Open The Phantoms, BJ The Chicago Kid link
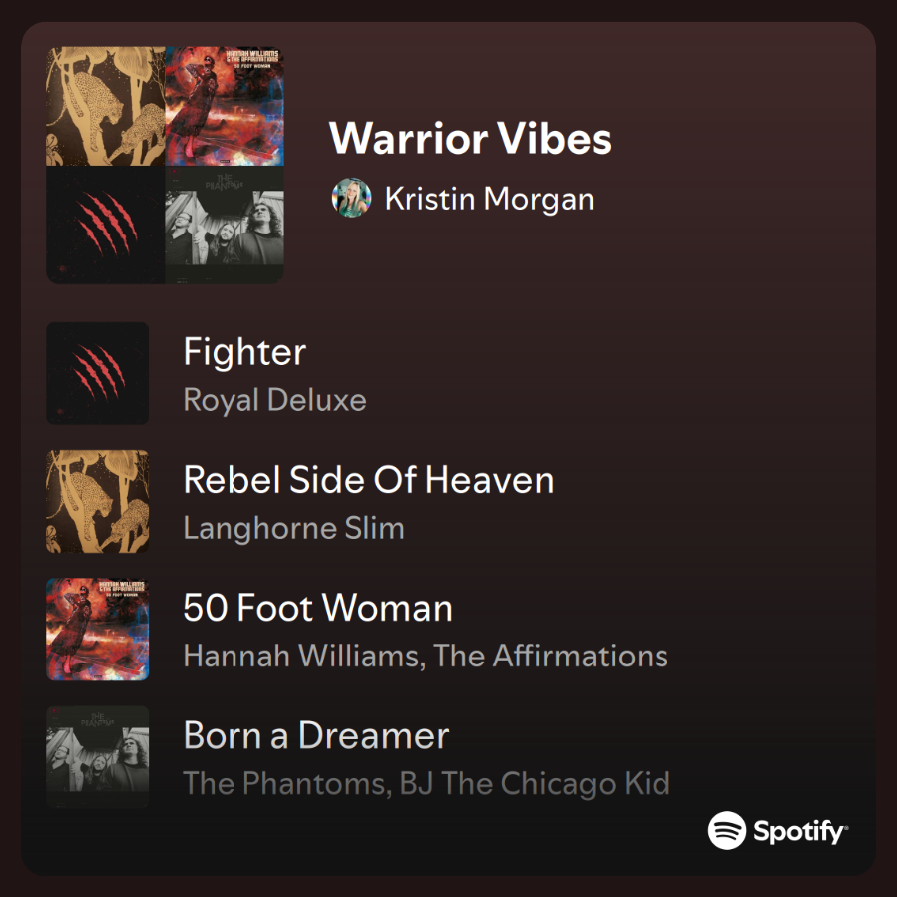 coord(427,784)
